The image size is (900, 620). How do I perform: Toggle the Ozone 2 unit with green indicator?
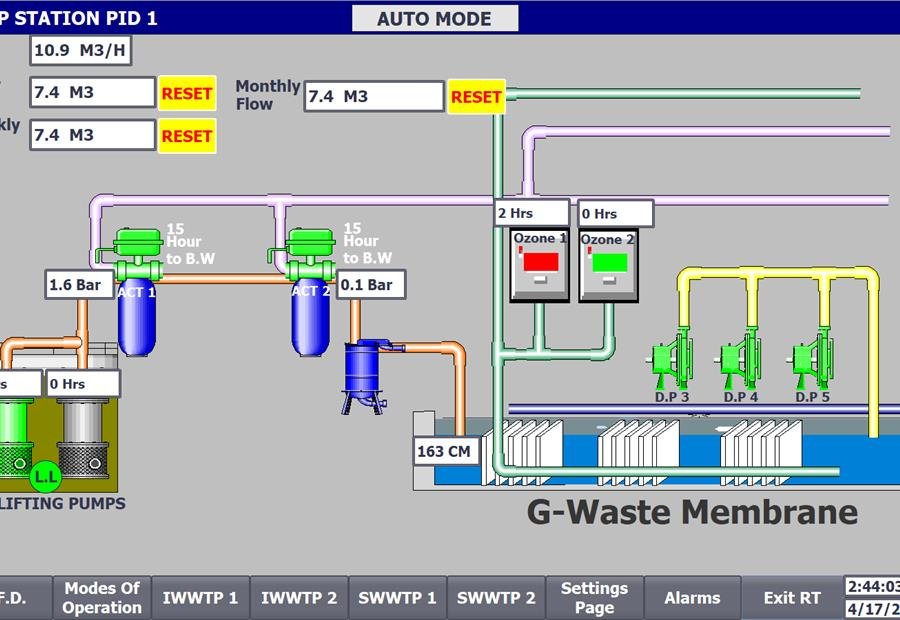[x=608, y=265]
